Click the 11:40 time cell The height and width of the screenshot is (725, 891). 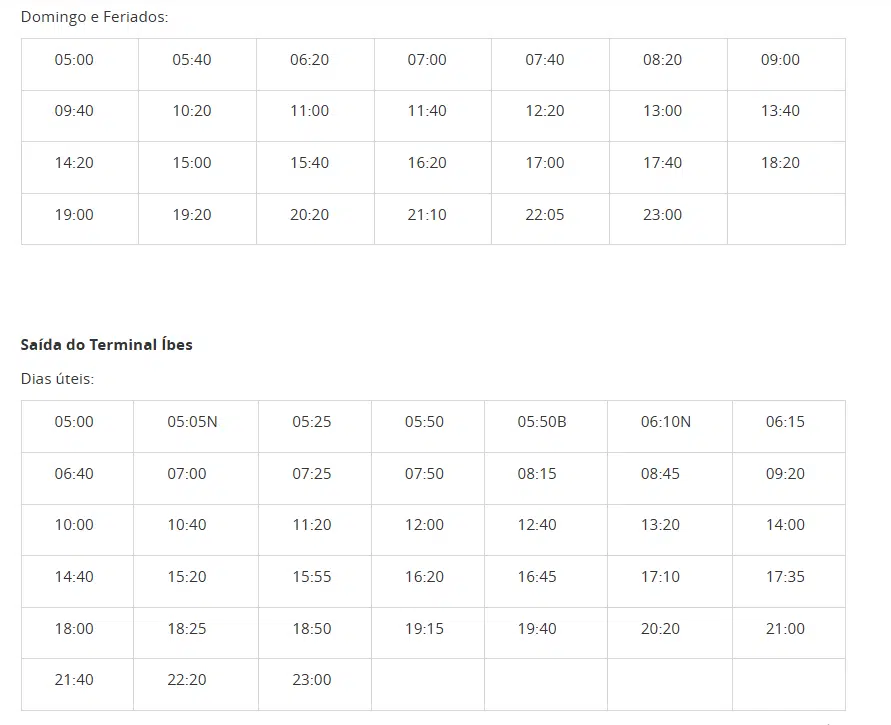427,111
